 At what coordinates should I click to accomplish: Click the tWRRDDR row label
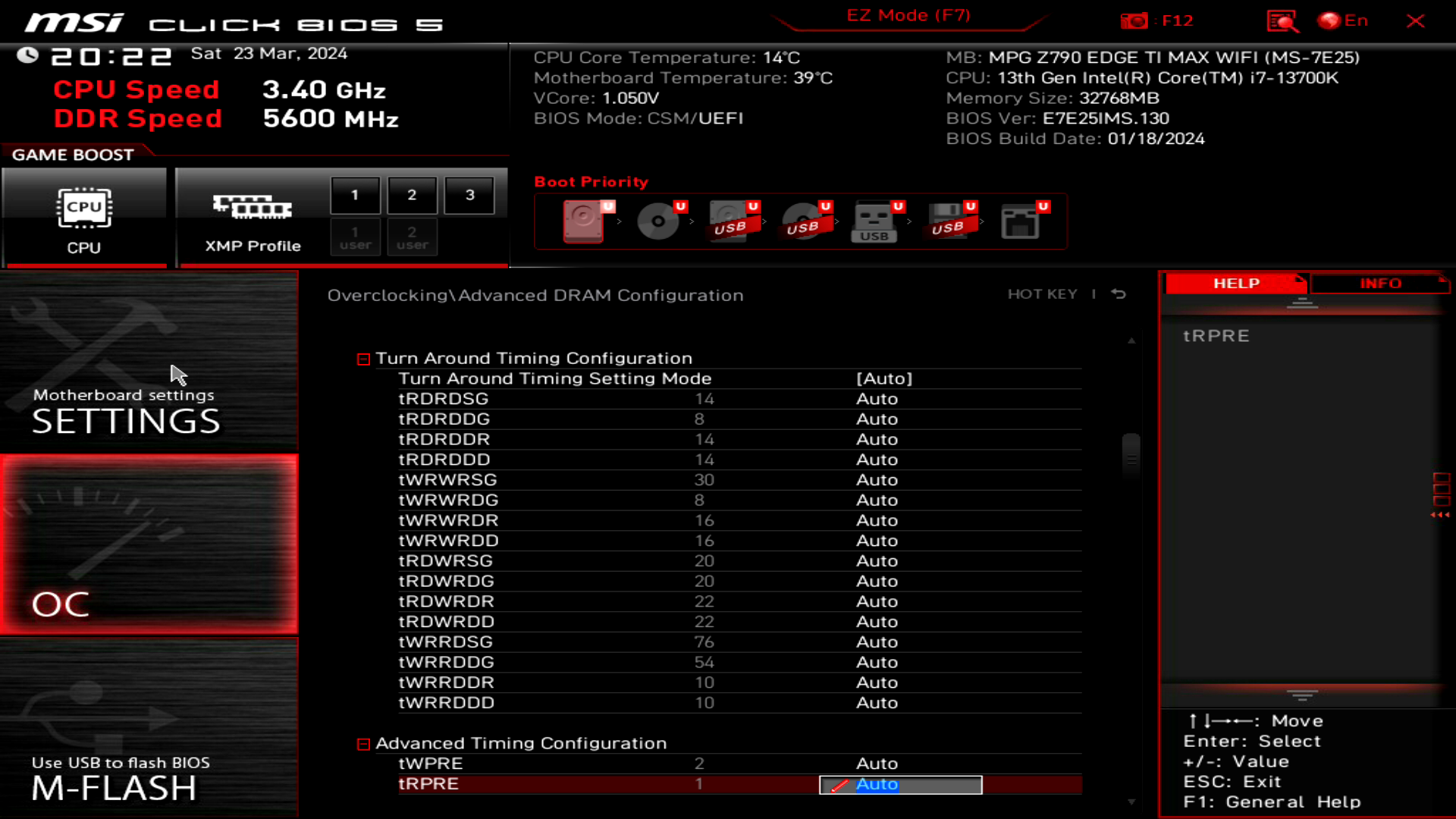tap(446, 682)
